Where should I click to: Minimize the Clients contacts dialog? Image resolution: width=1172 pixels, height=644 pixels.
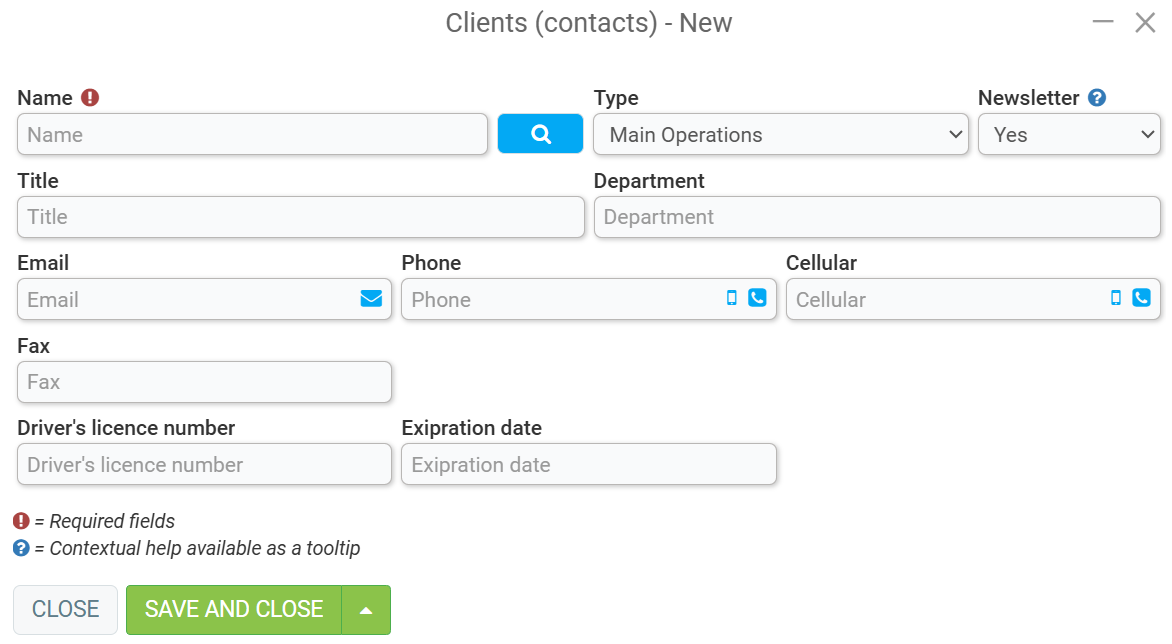point(1102,22)
